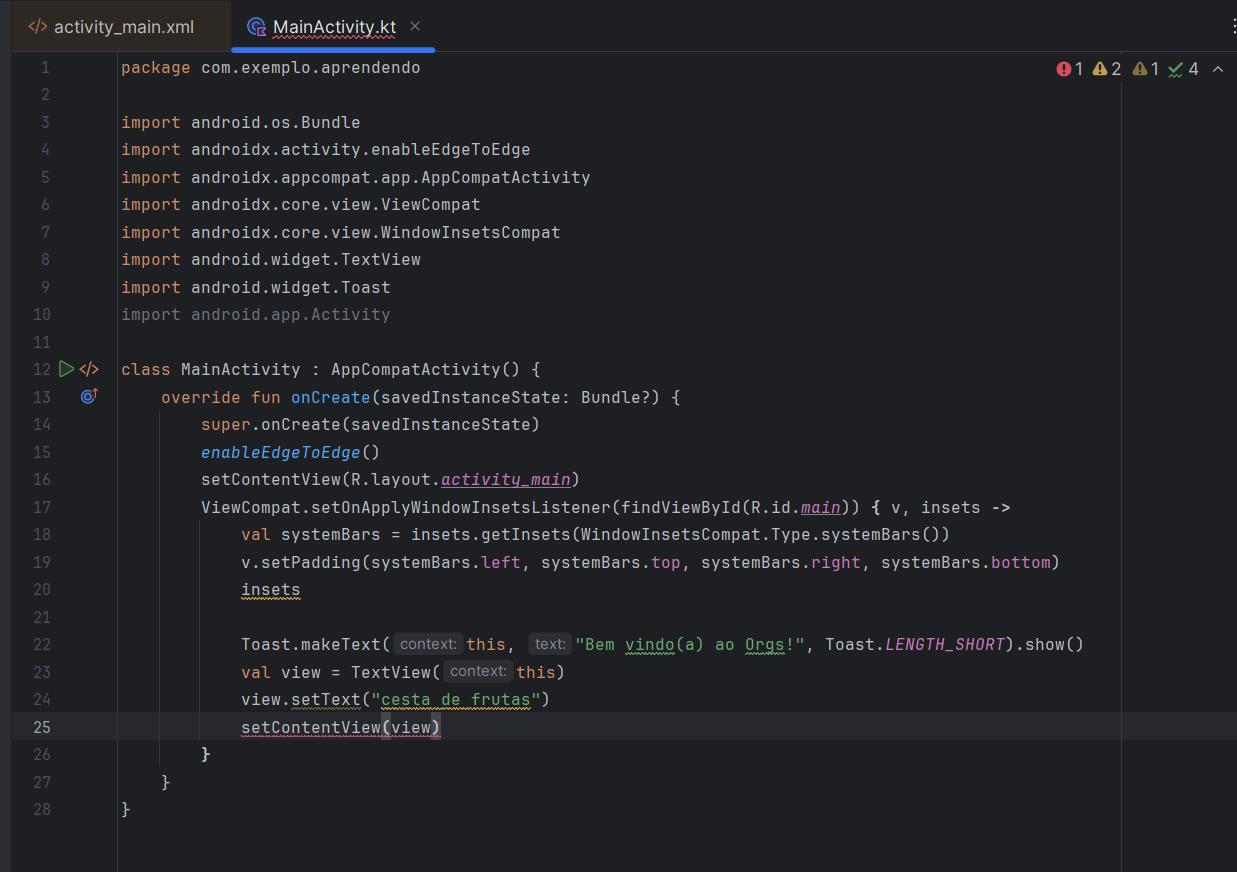Click "super.onCreate(savedInstanceState)"
Image resolution: width=1237 pixels, height=872 pixels.
371,424
